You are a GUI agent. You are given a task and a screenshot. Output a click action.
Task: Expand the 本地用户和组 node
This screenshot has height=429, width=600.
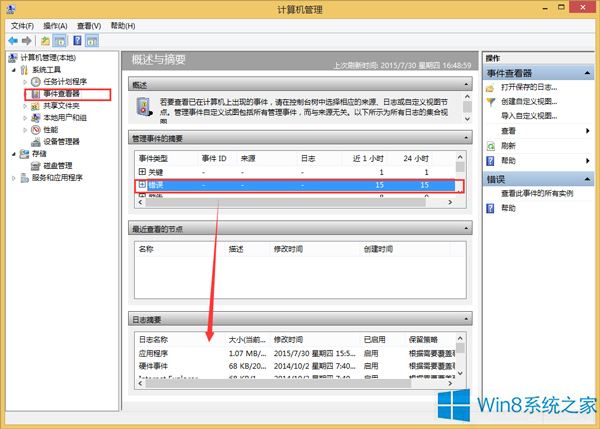[25, 118]
